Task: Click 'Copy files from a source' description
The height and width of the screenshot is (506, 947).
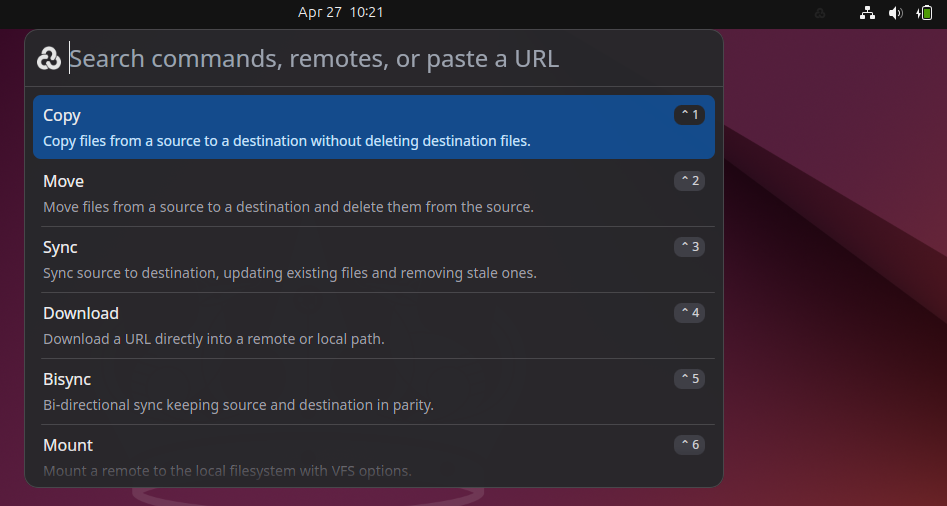Action: pos(287,141)
